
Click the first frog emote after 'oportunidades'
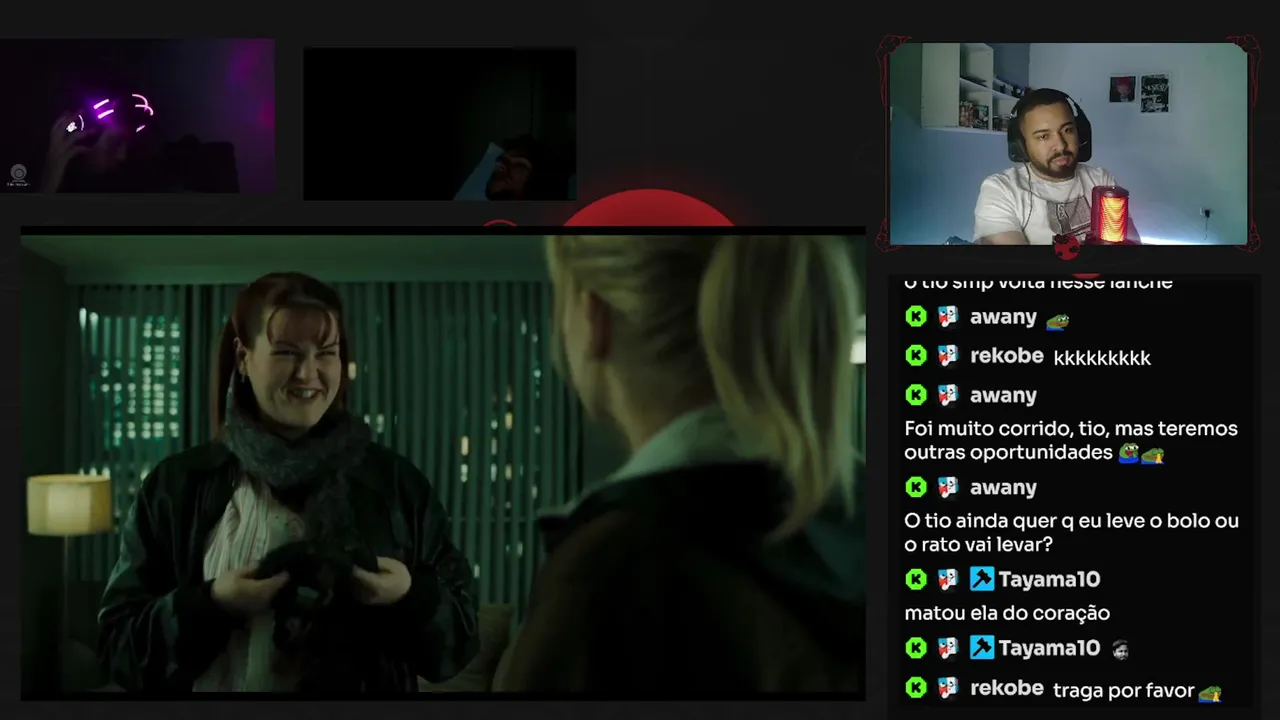coord(1129,453)
